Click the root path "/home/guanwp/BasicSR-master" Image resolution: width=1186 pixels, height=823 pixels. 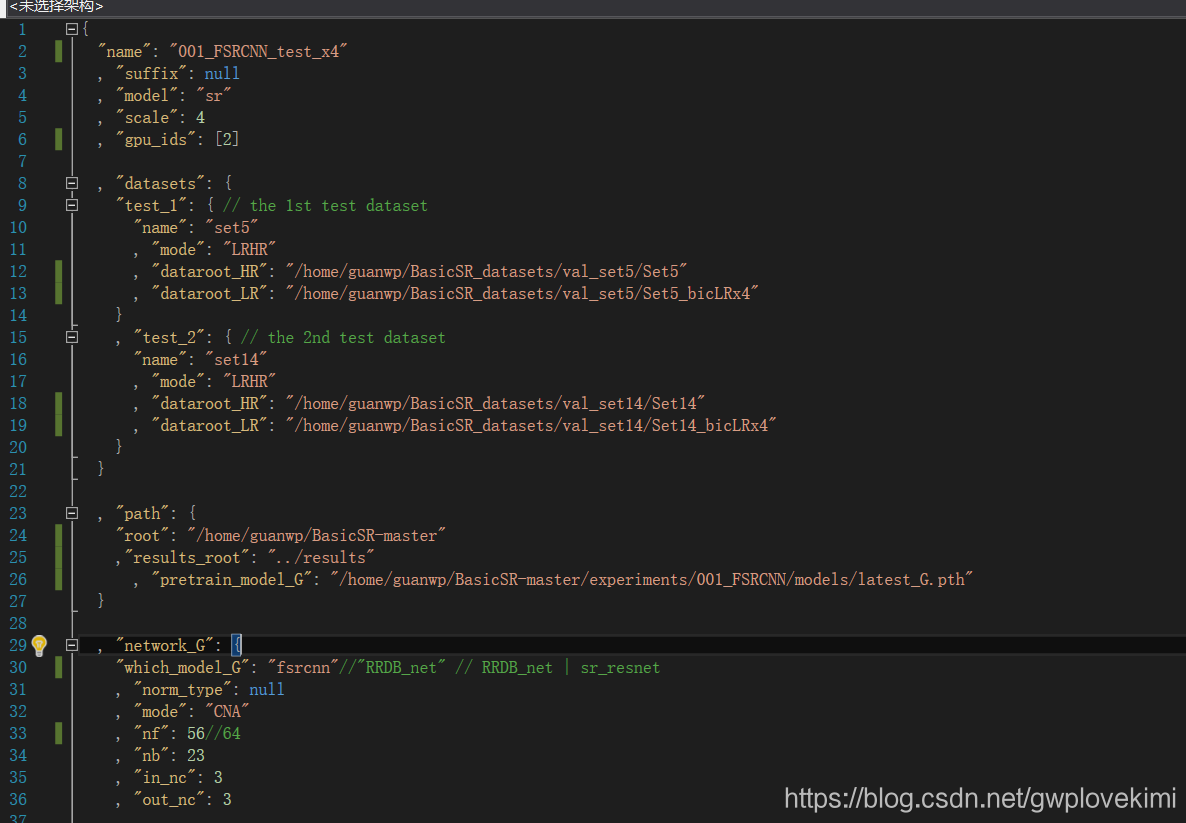[316, 536]
